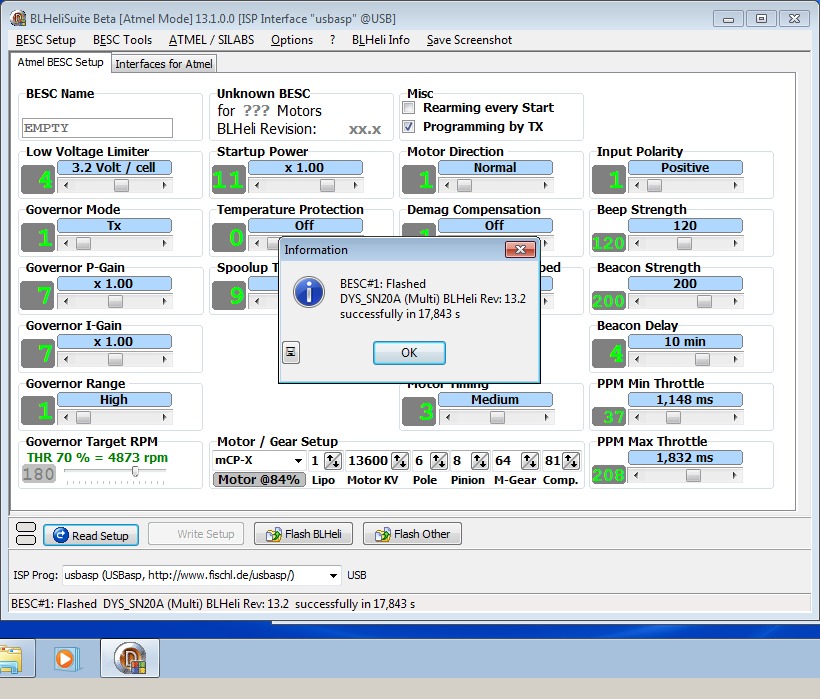Click the double rounded-rectangle icon beside Read Setup
This screenshot has width=820, height=699.
pos(26,534)
